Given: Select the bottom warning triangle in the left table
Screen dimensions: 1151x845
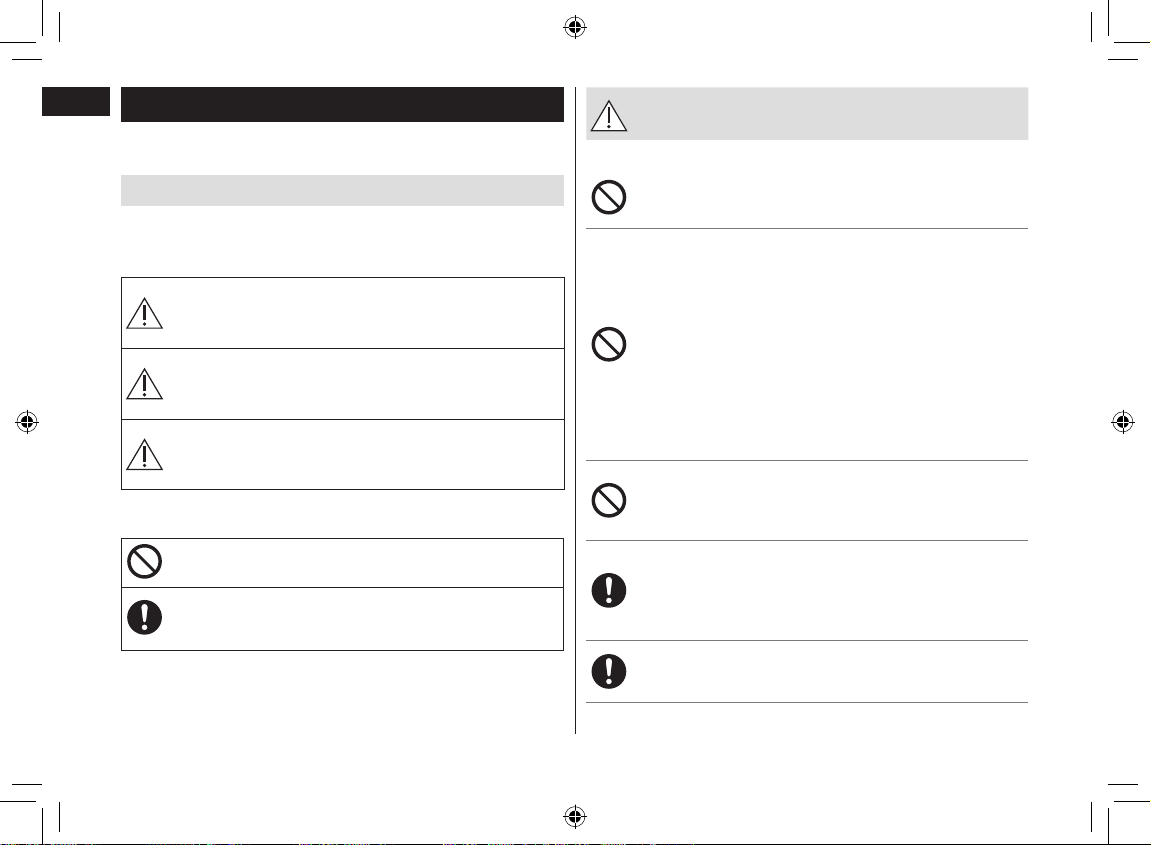Looking at the screenshot, I should (x=145, y=454).
